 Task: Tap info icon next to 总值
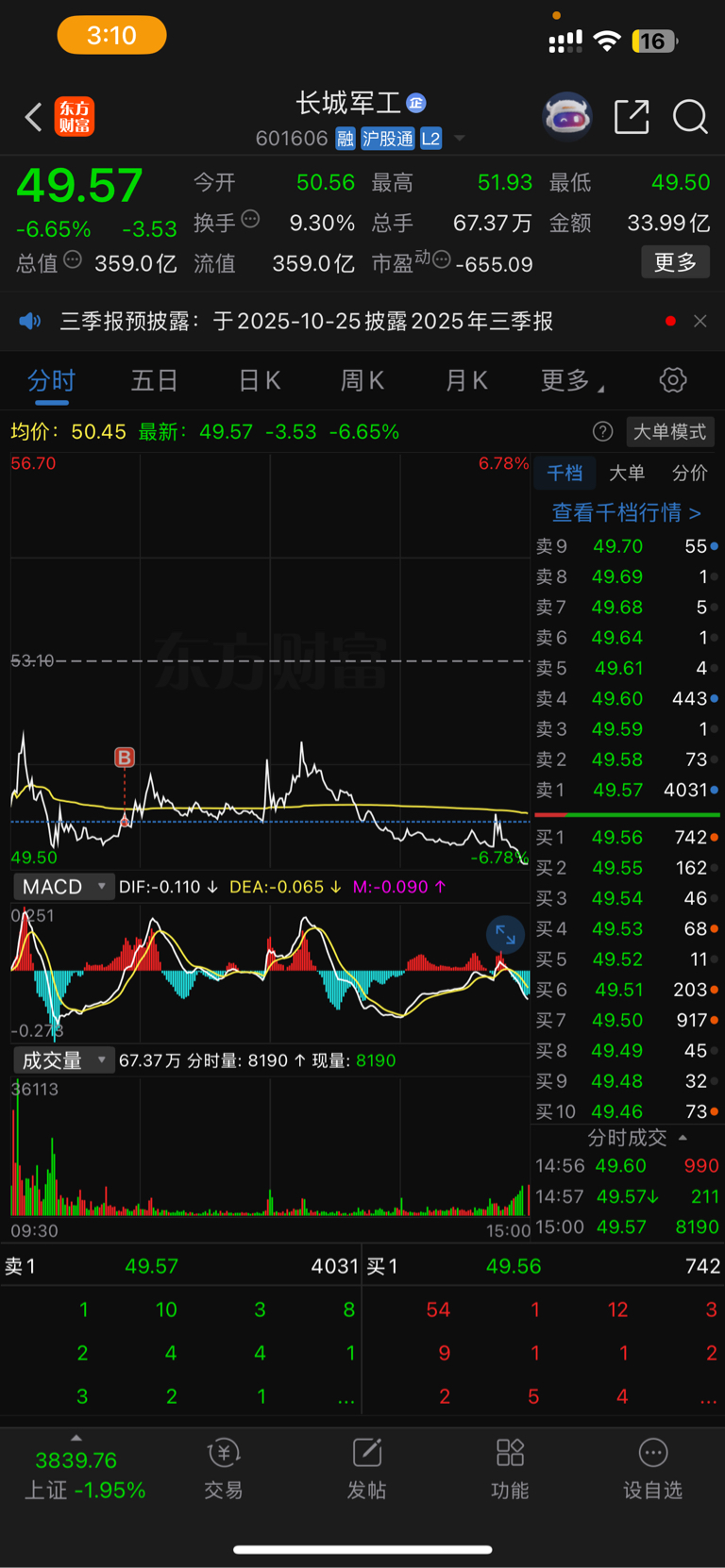(x=73, y=260)
